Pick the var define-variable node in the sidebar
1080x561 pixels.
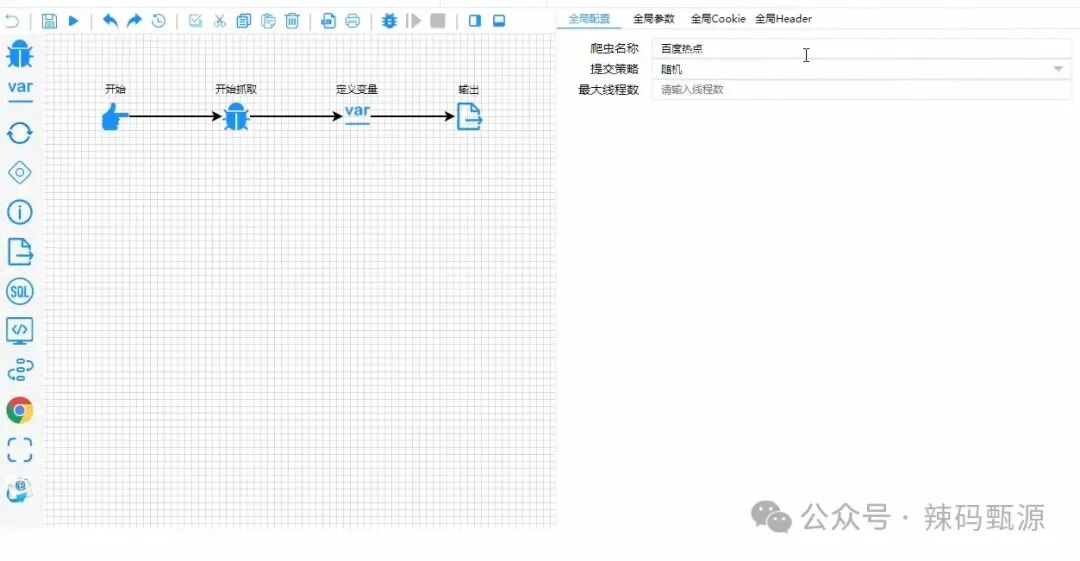pos(20,90)
